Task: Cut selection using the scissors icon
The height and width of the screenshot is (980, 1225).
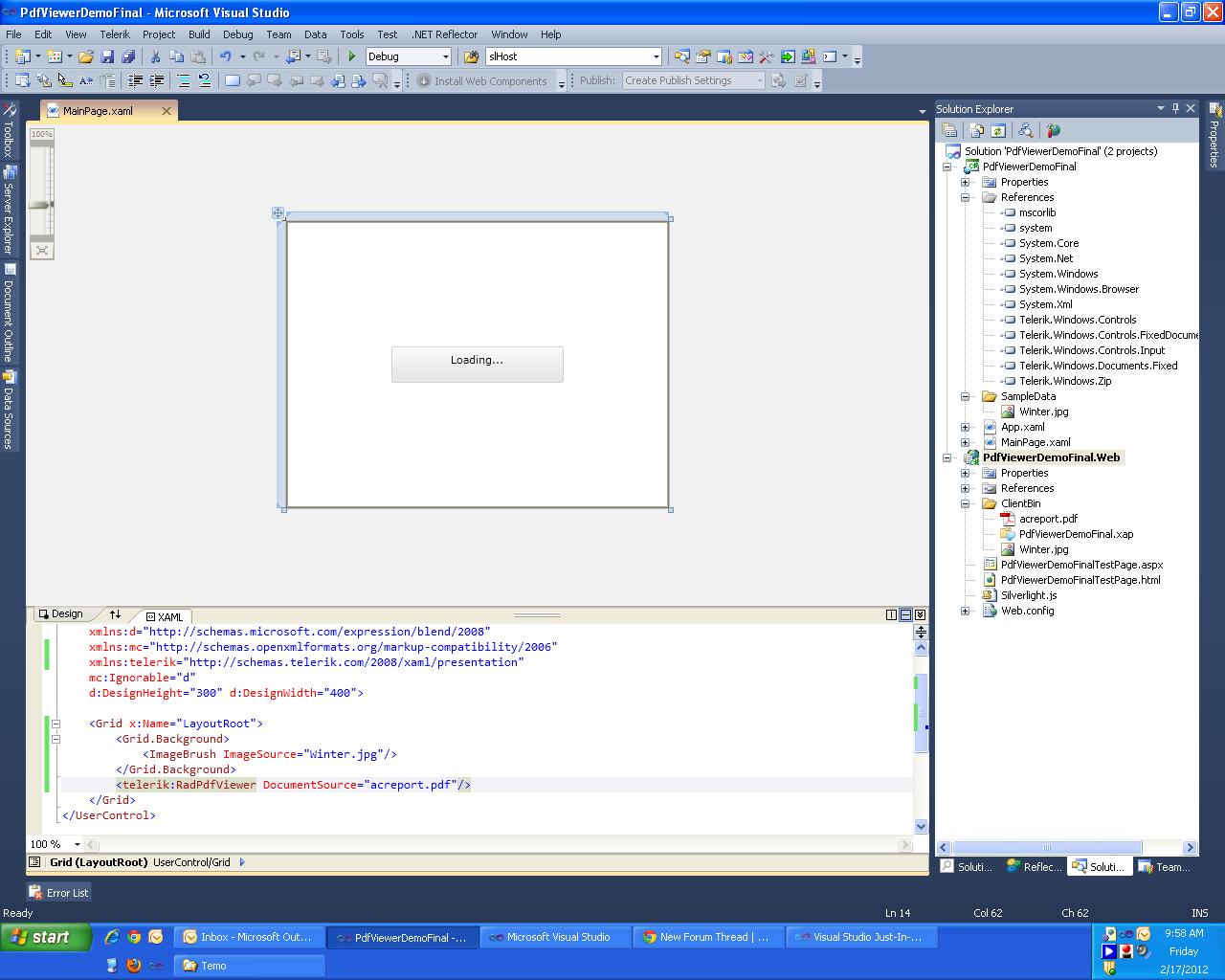Action: 155,57
